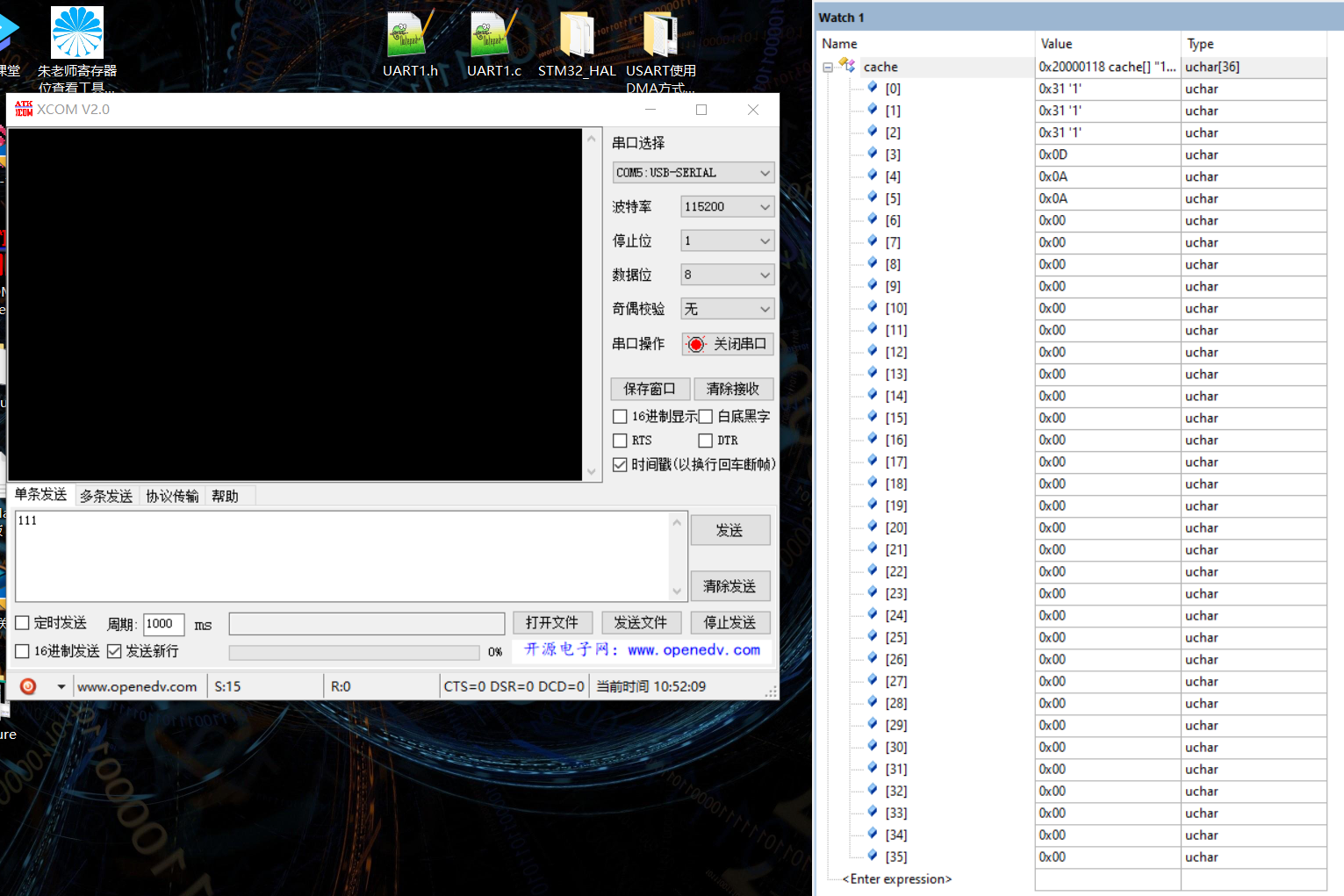Enable the DTR checkbox

point(705,441)
